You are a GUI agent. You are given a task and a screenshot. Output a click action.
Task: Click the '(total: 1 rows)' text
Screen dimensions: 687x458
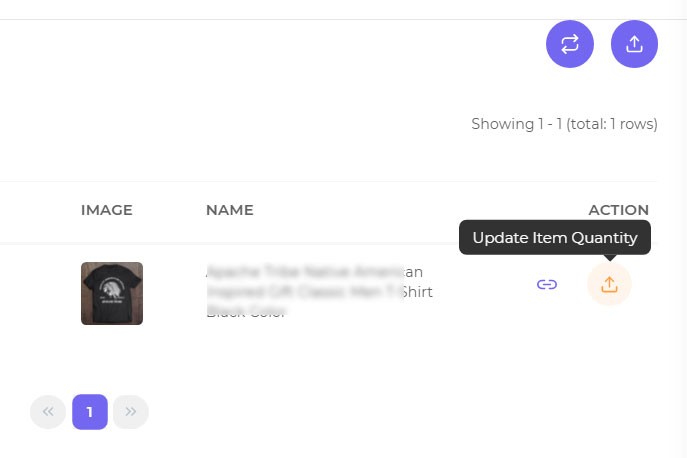coord(612,124)
